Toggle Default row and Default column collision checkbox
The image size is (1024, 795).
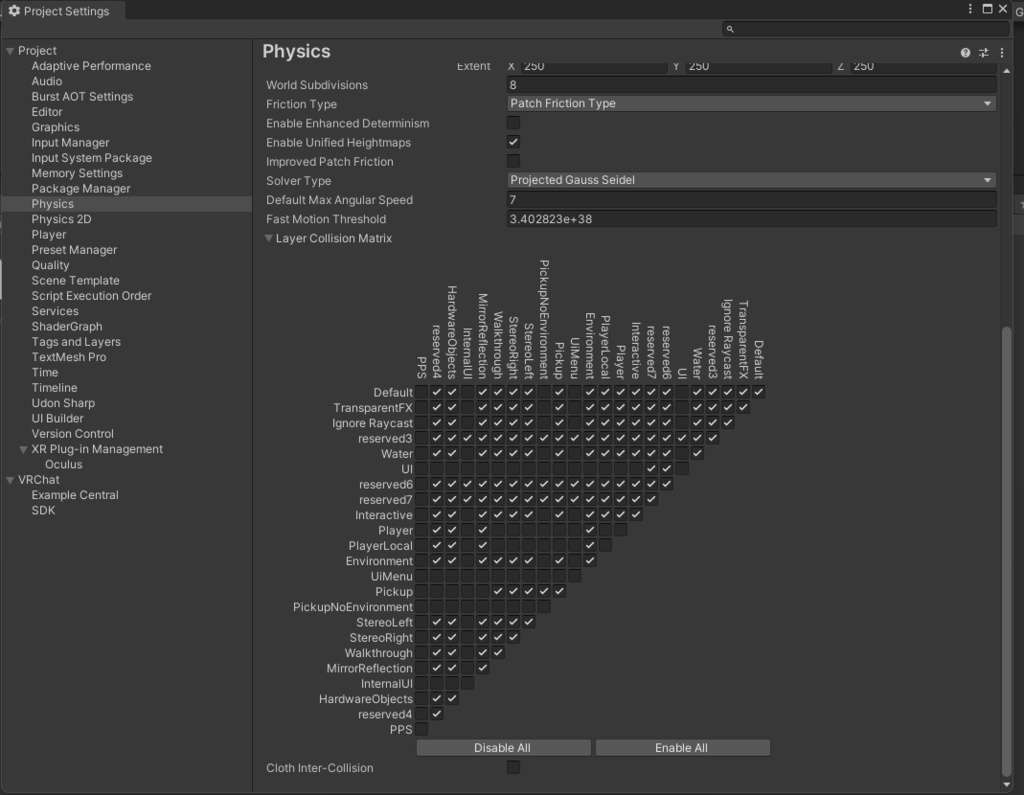758,392
